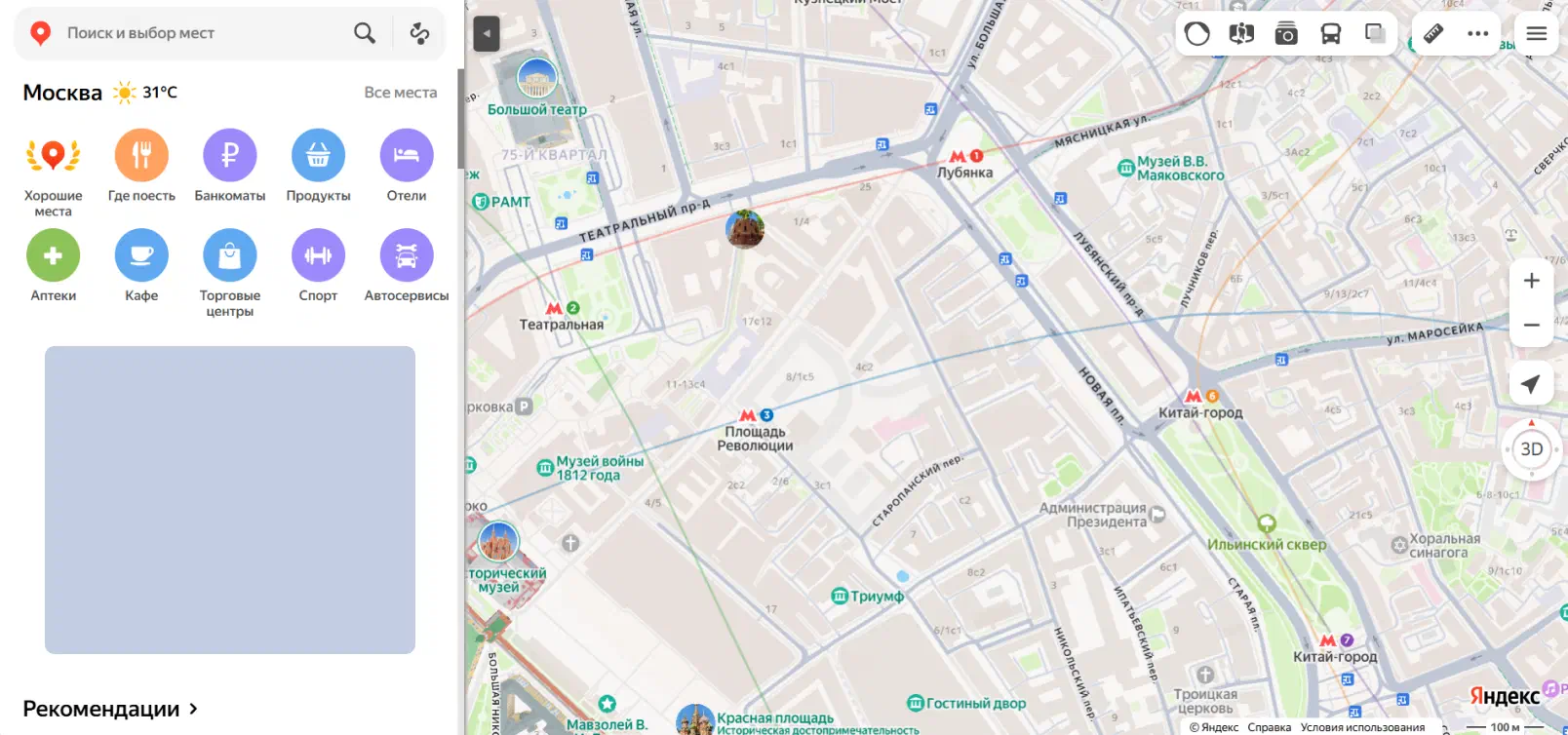Open the route builder icon
Screen dimensions: 1568x735
419,33
